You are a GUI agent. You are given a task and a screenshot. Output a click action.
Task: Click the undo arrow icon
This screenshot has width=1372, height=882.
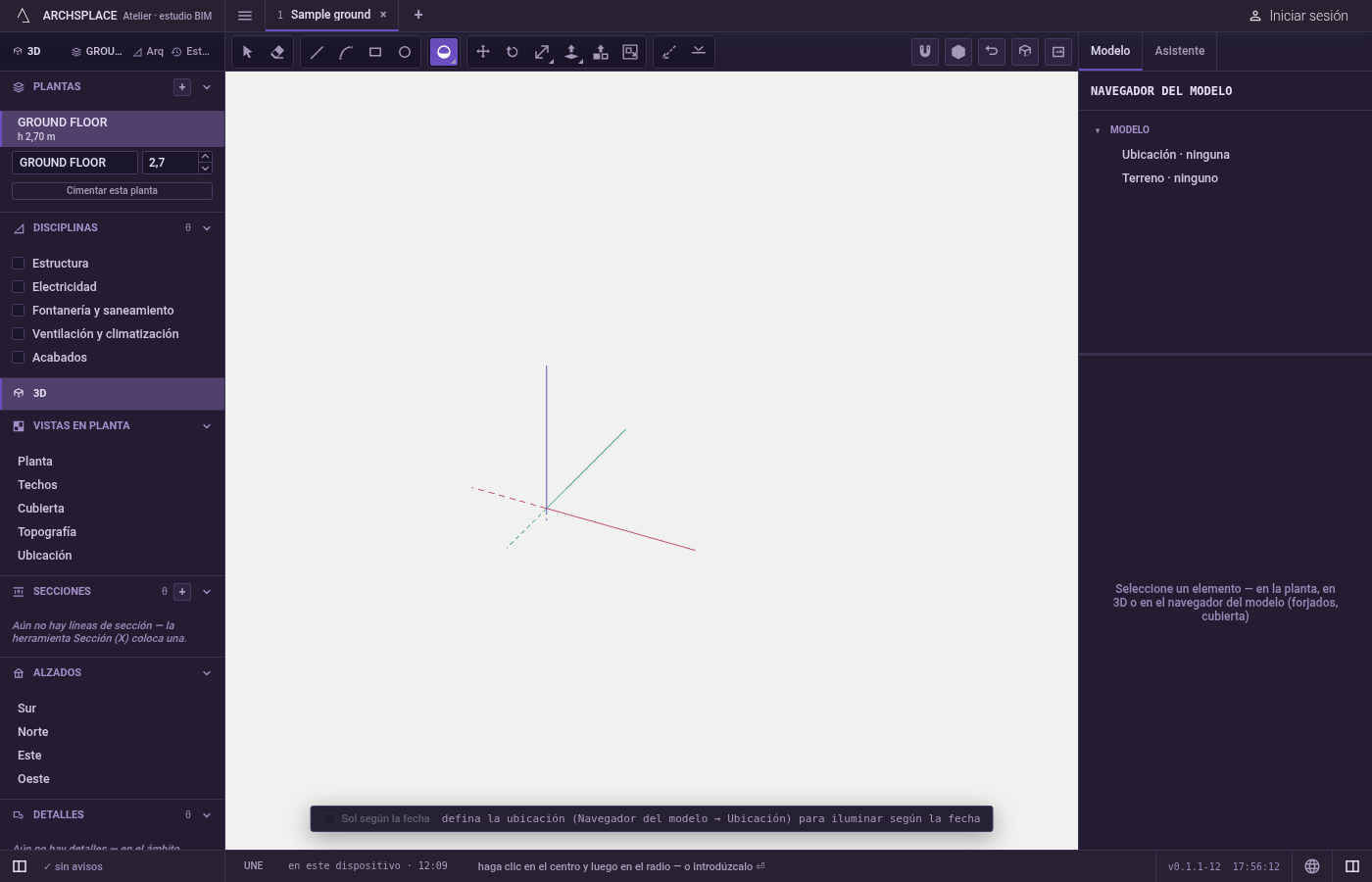tap(992, 52)
